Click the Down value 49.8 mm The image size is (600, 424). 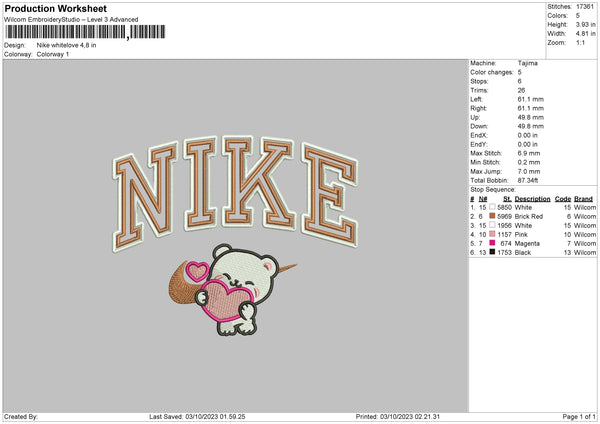[531, 126]
